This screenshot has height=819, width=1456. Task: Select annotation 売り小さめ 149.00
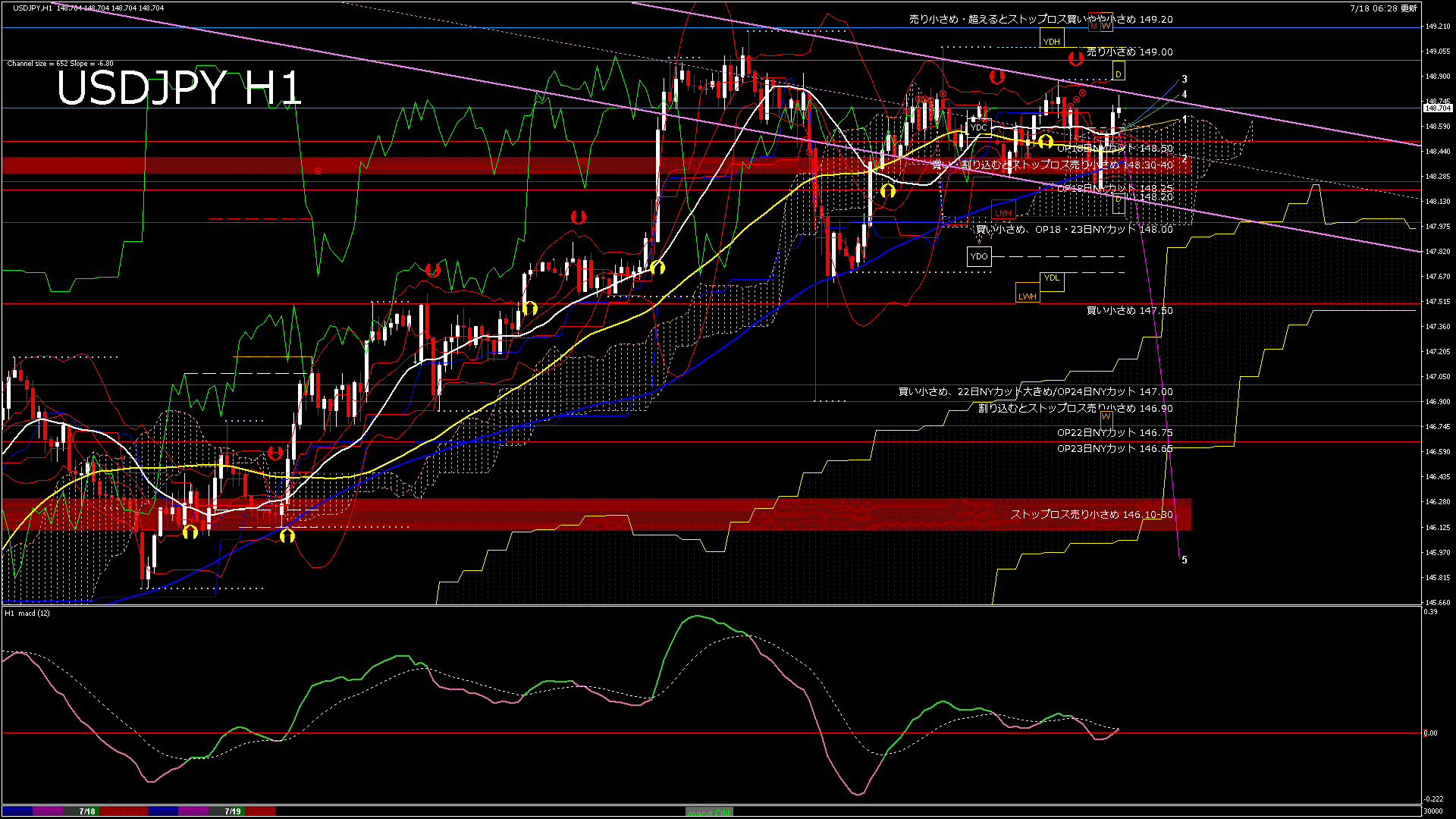[1130, 52]
